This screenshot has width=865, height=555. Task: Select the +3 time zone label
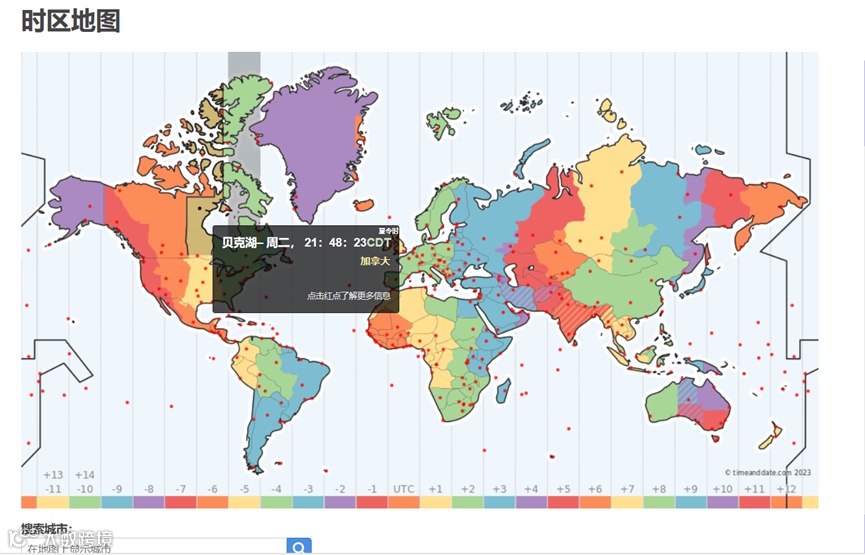499,489
